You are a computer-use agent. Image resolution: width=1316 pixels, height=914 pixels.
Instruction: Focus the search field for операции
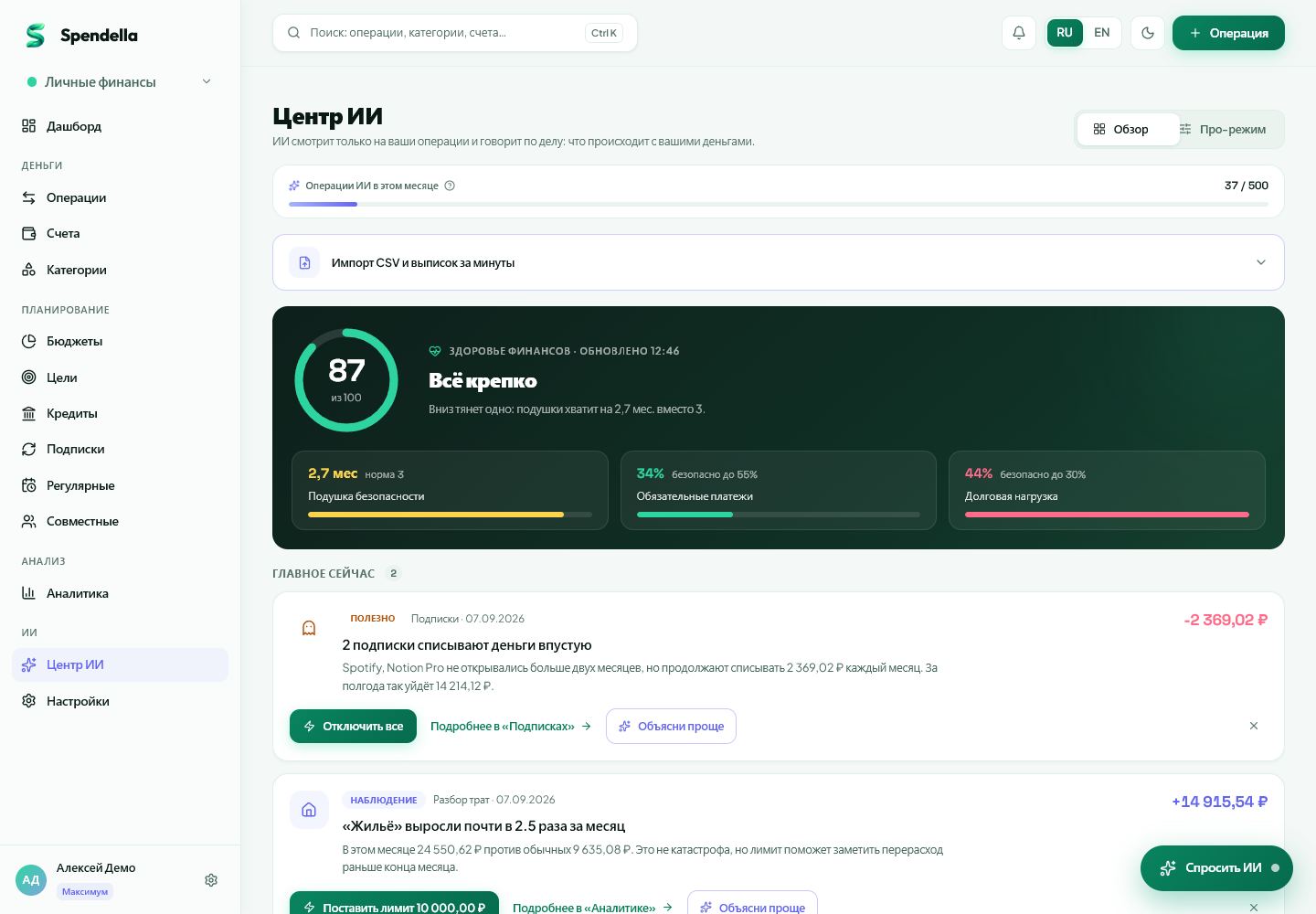pyautogui.click(x=455, y=33)
